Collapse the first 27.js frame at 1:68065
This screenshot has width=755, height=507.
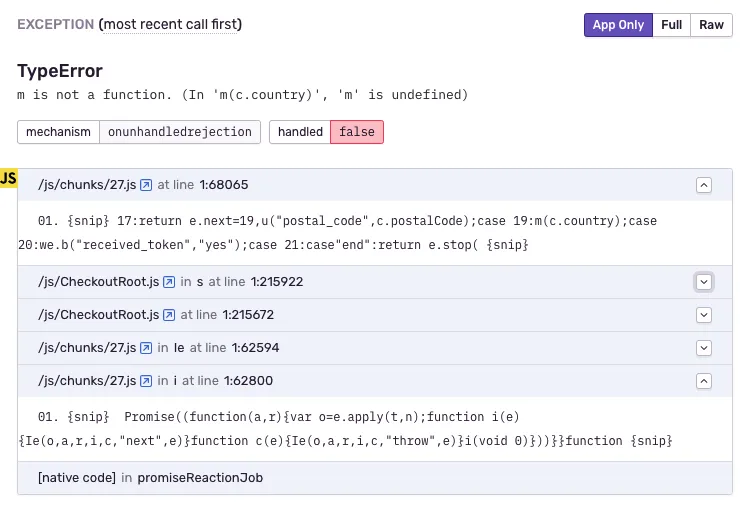click(x=704, y=185)
